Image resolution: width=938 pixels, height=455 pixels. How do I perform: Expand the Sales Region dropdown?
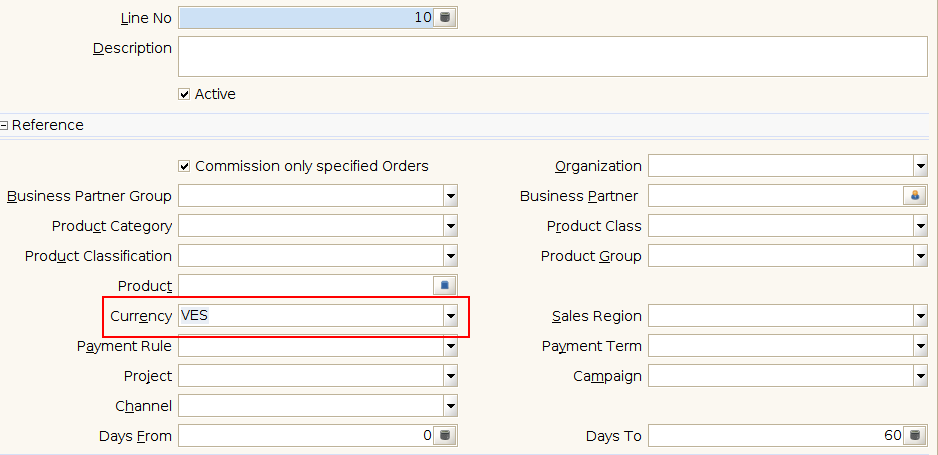[921, 316]
